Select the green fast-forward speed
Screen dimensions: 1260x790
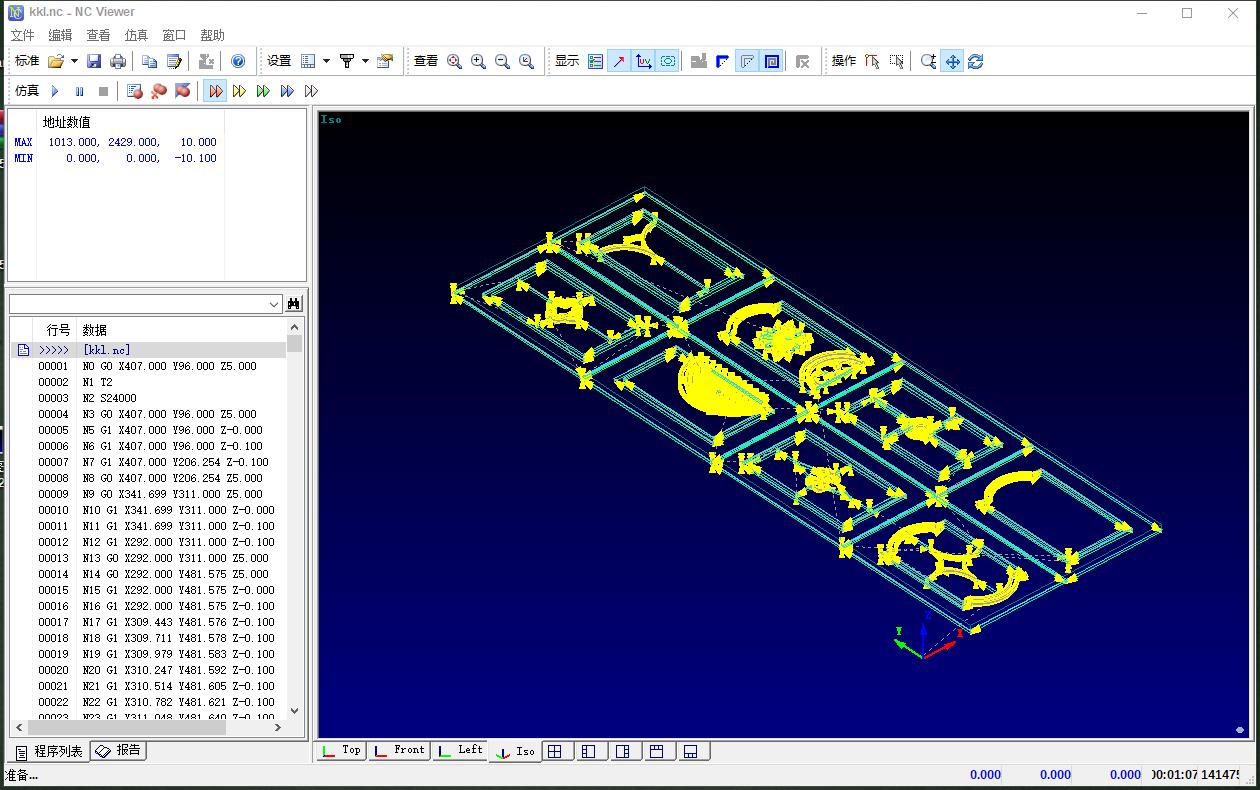tap(263, 91)
